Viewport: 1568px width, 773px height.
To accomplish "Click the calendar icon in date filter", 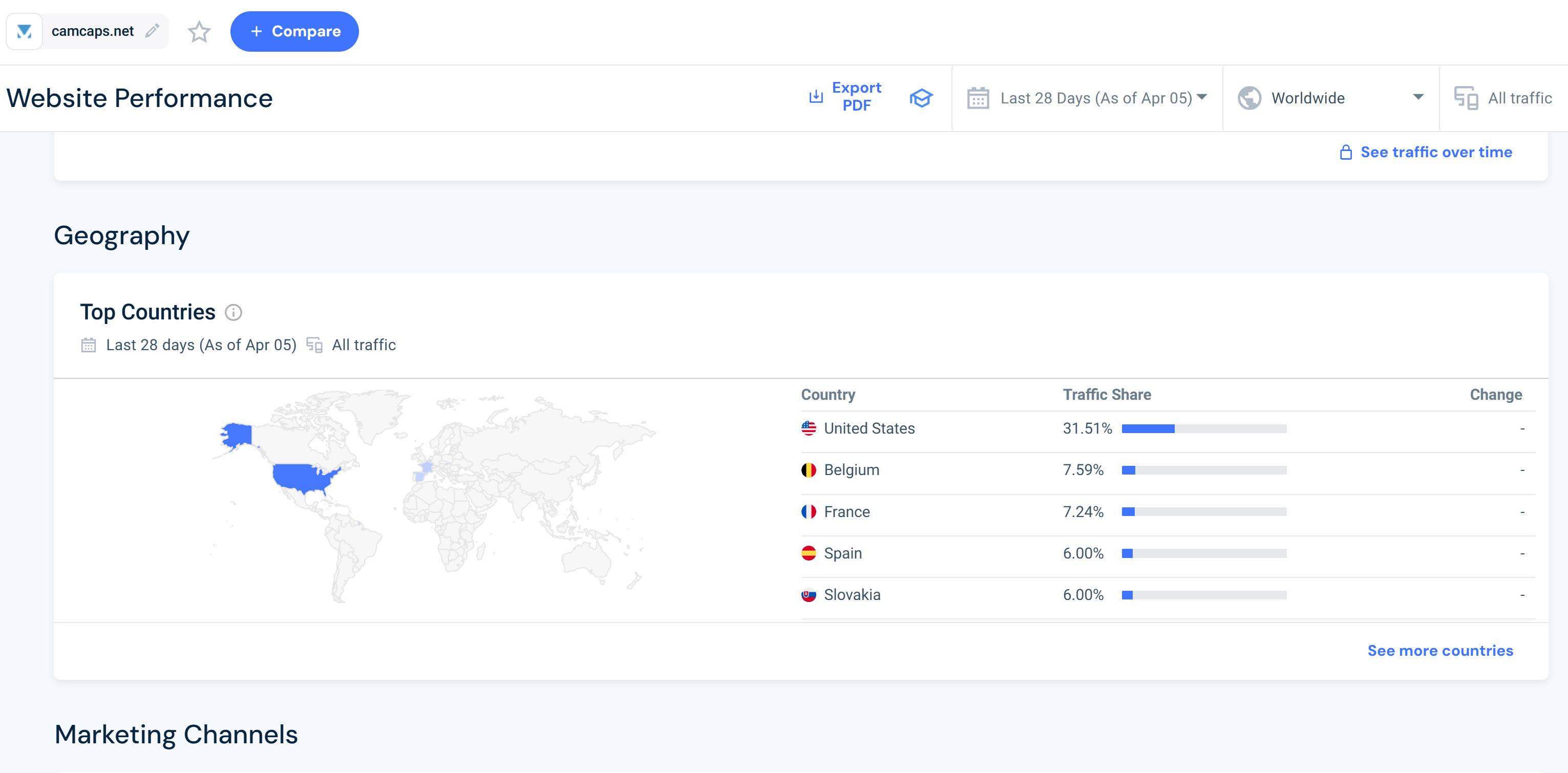I will pyautogui.click(x=978, y=98).
